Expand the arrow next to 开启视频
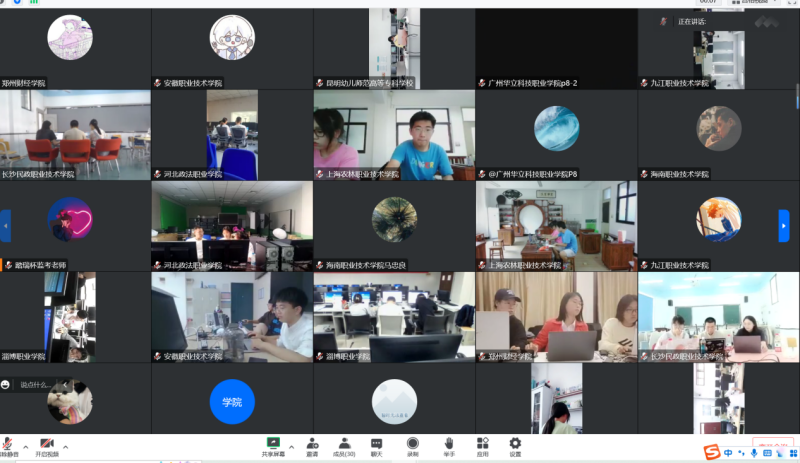 [x=66, y=445]
